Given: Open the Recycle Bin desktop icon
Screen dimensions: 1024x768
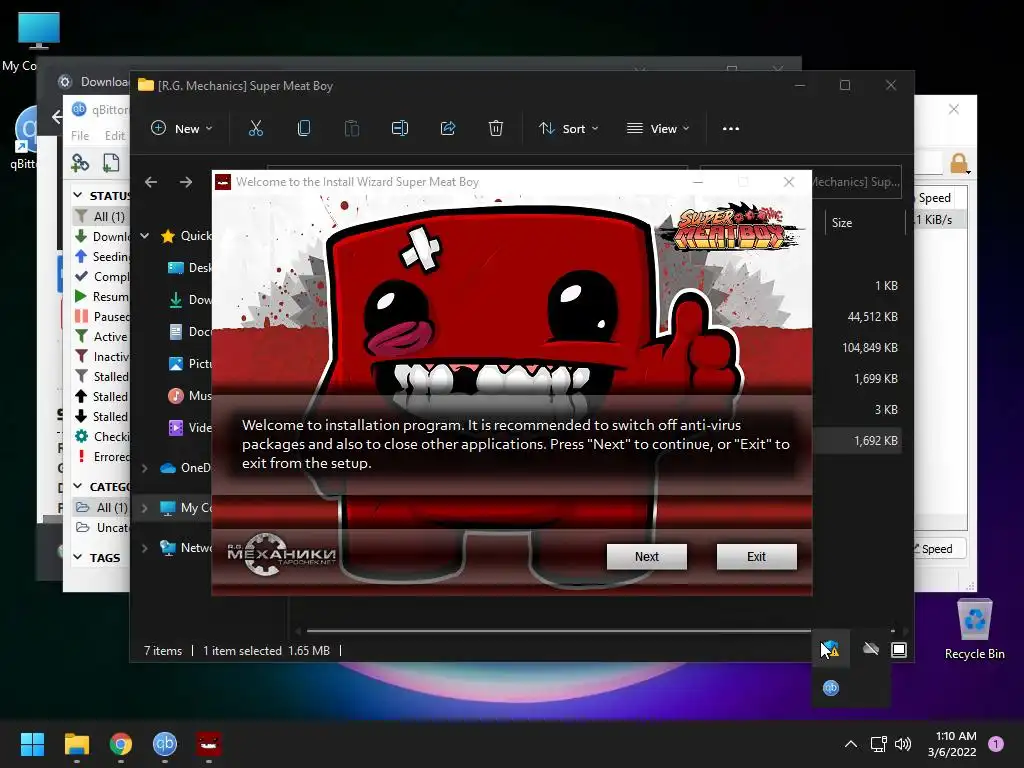Looking at the screenshot, I should click(x=974, y=629).
